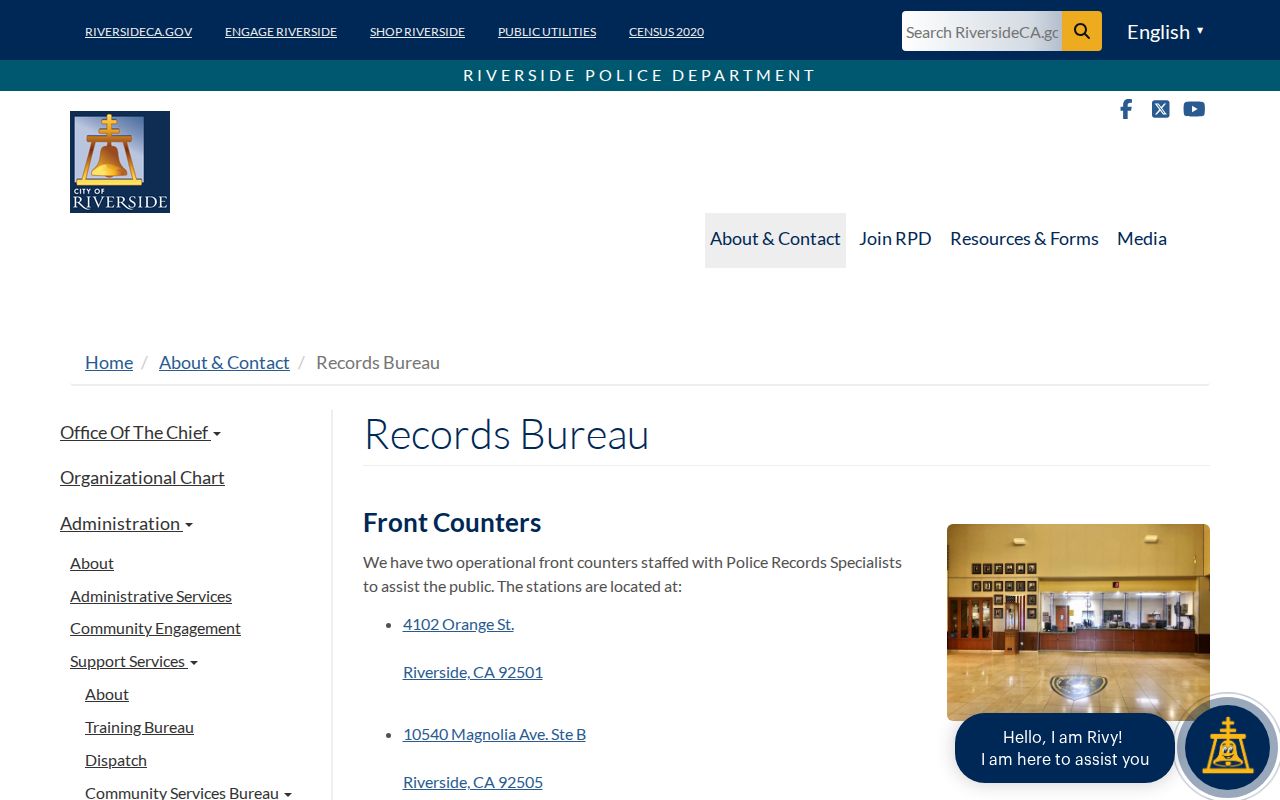Go to RIVERSIDECA.GOV top link

(x=138, y=32)
